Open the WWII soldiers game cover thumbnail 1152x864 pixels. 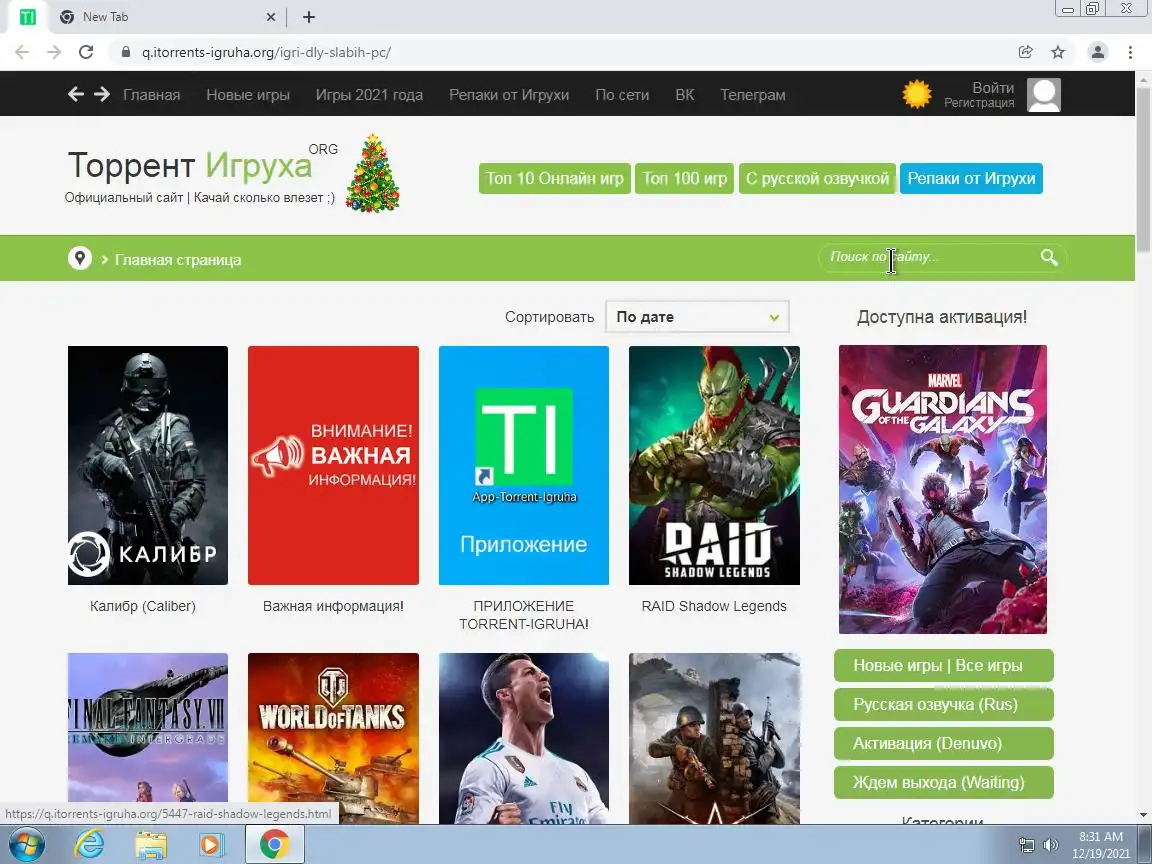pos(714,738)
